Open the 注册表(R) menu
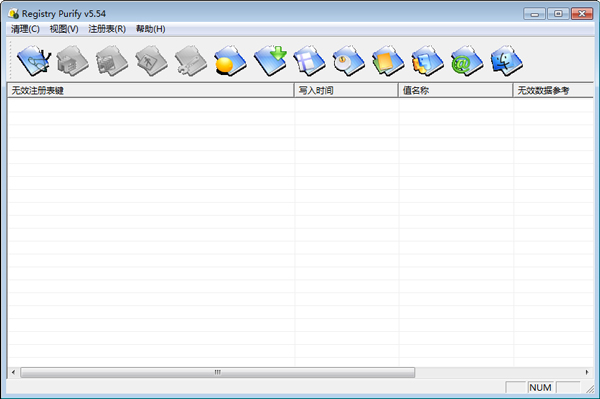600x399 pixels. pos(107,29)
